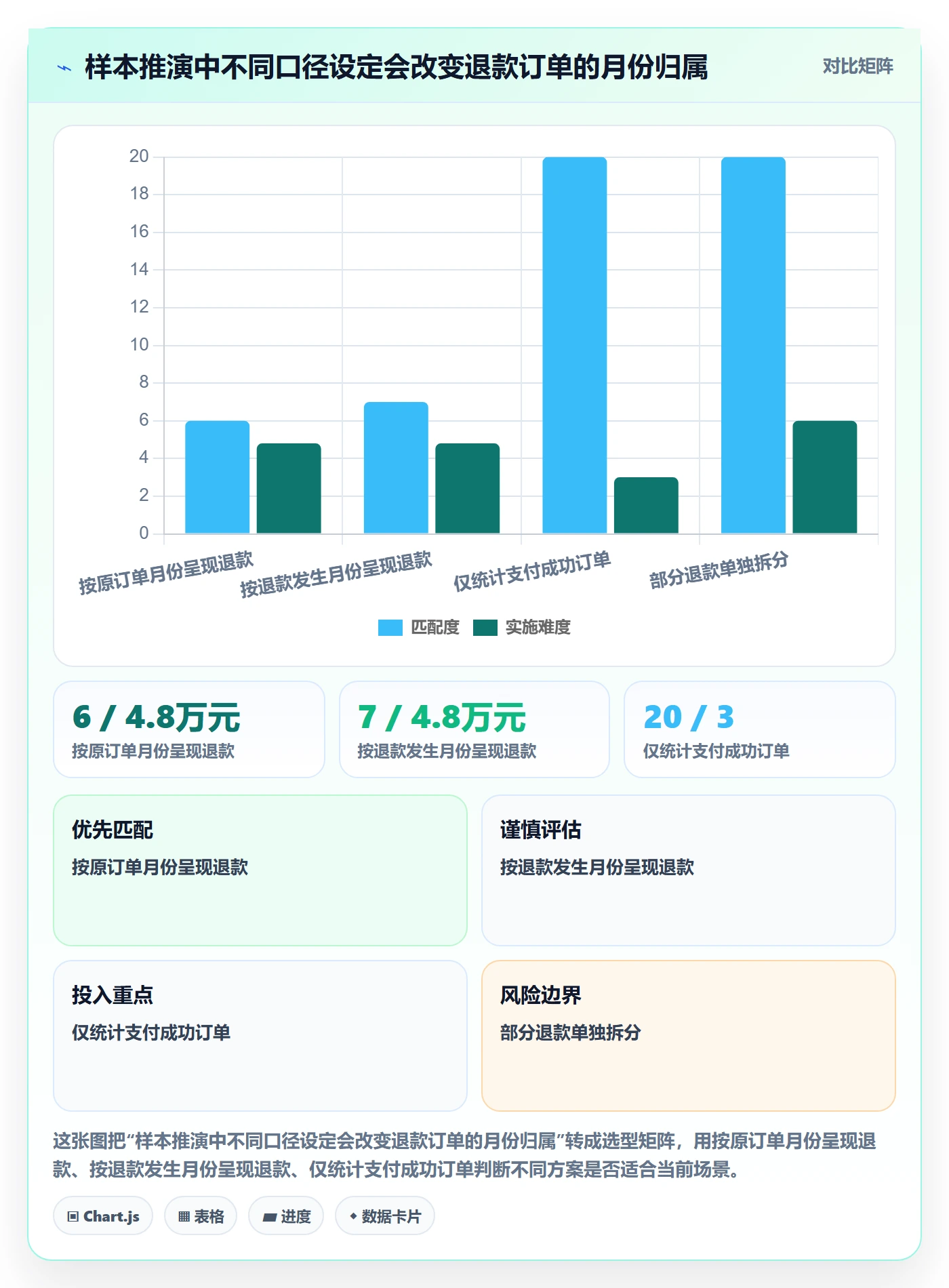949x1288 pixels.
Task: Click the 匹配度 legend label
Action: point(435,628)
